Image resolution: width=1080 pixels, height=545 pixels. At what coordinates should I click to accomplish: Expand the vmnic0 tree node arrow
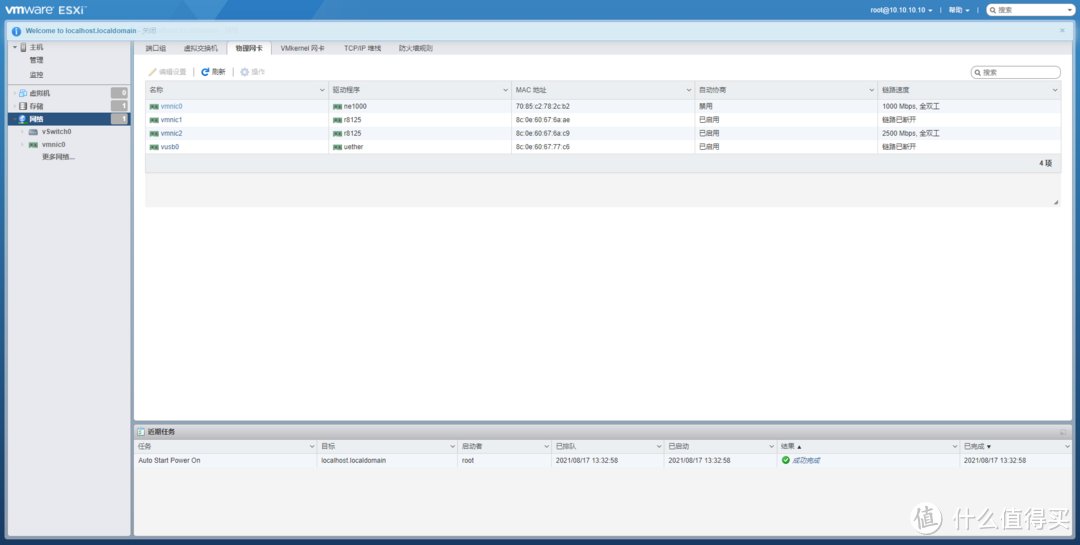[22, 145]
